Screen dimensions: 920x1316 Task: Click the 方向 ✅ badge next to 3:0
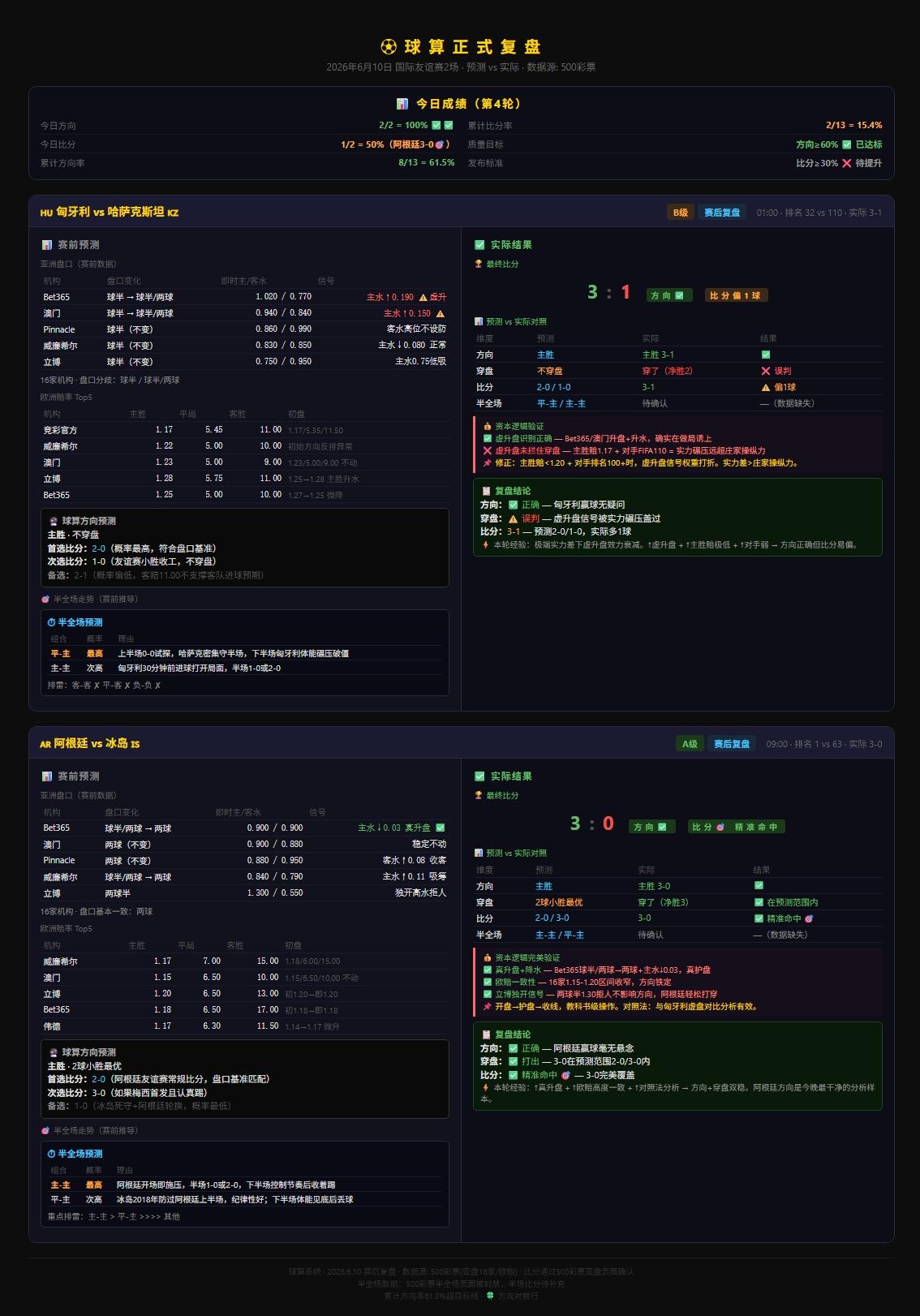click(x=651, y=827)
